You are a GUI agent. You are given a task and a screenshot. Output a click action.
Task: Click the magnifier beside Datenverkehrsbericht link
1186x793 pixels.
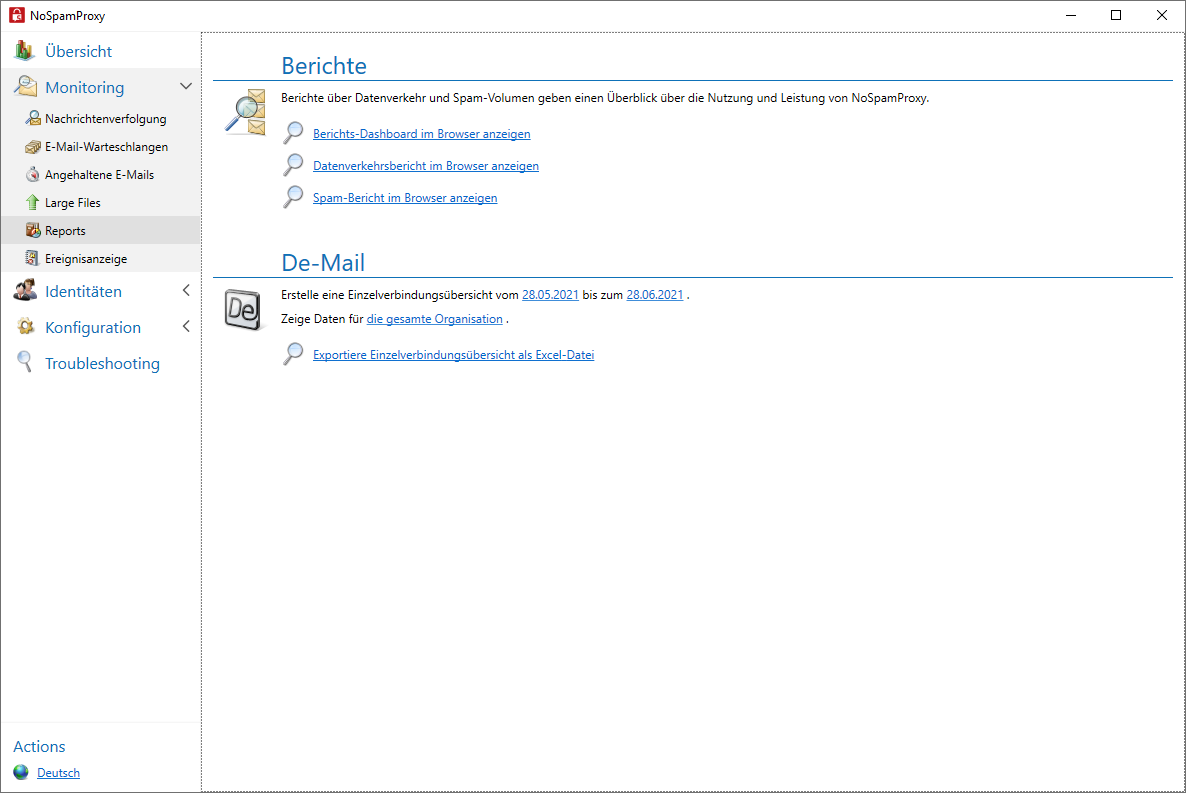[293, 165]
